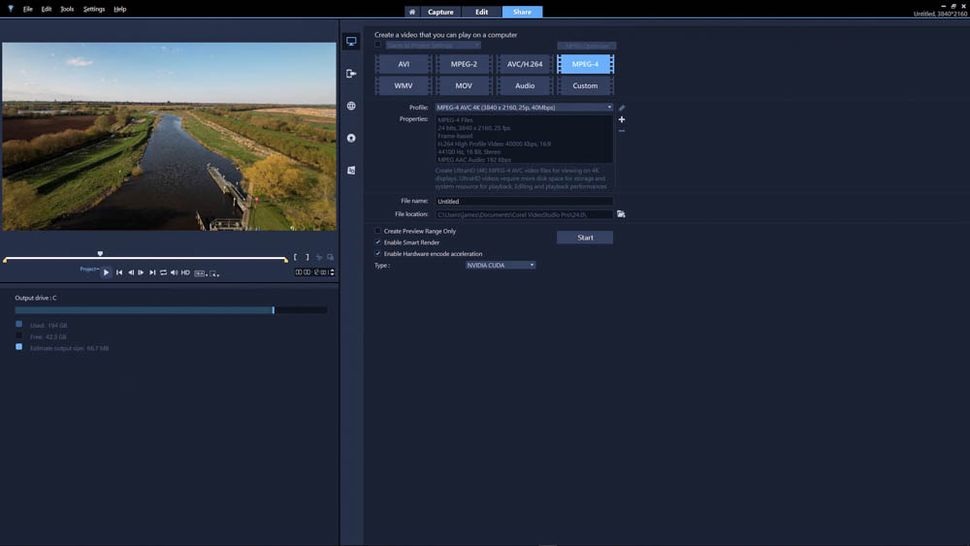Open the Edit menu
This screenshot has height=546, width=970.
tap(46, 9)
